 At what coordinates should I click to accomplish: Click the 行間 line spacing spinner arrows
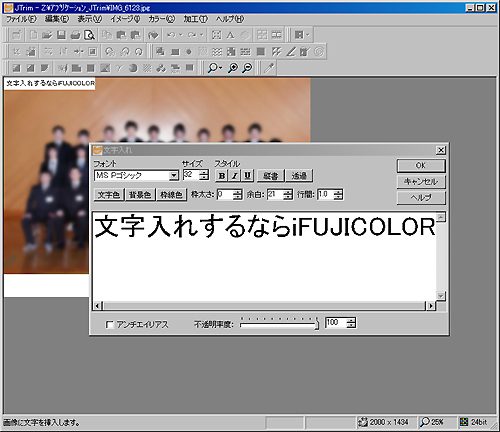338,194
